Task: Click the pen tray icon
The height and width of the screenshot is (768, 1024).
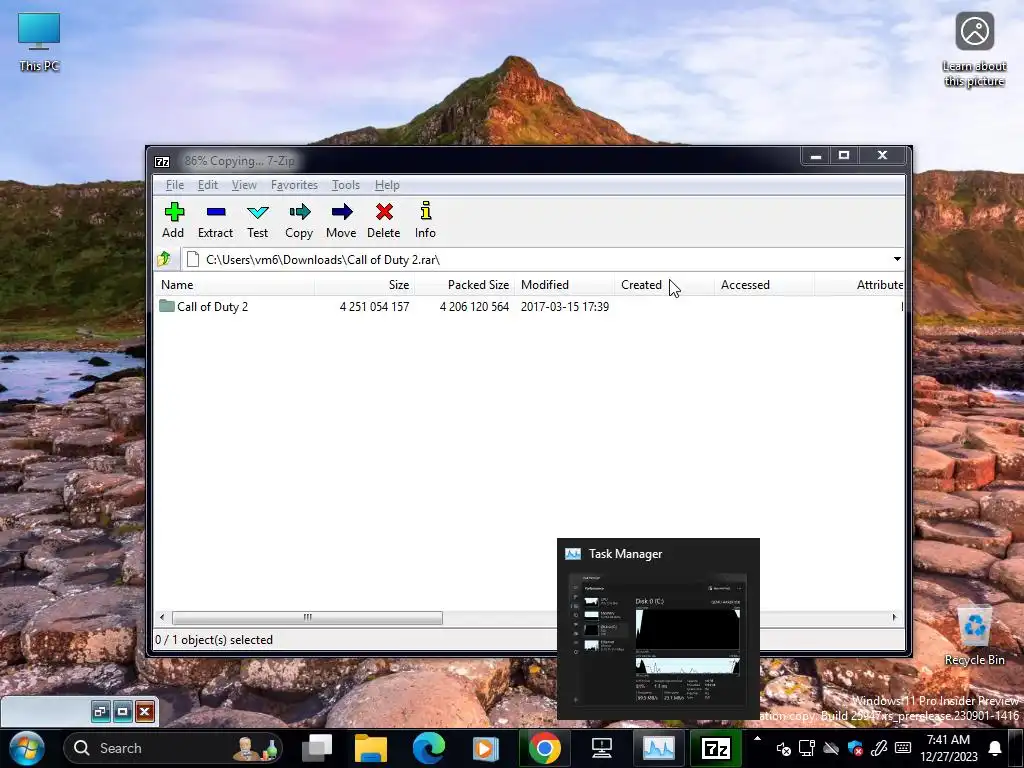Action: pyautogui.click(x=879, y=748)
